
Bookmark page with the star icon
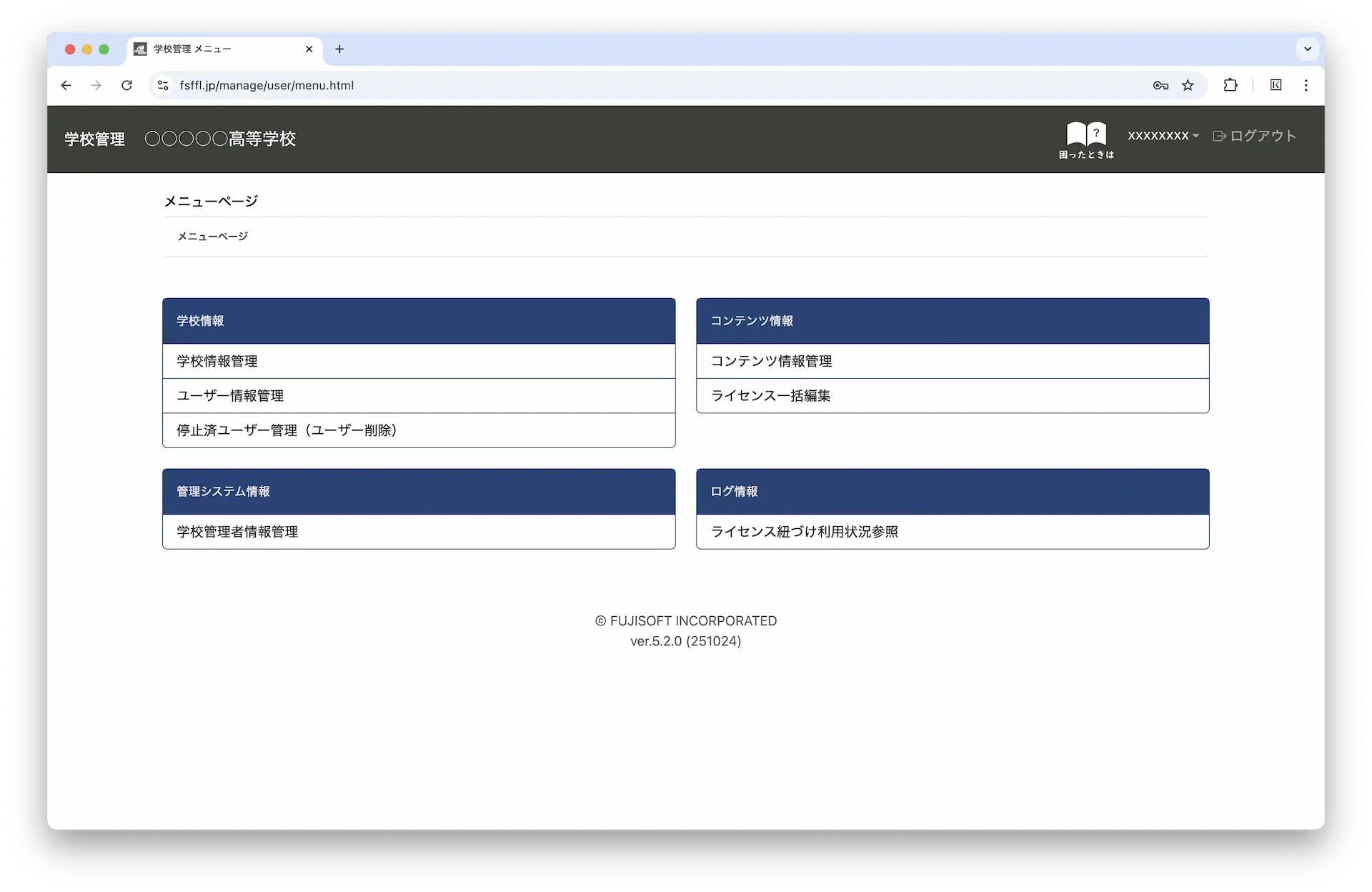coord(1188,86)
